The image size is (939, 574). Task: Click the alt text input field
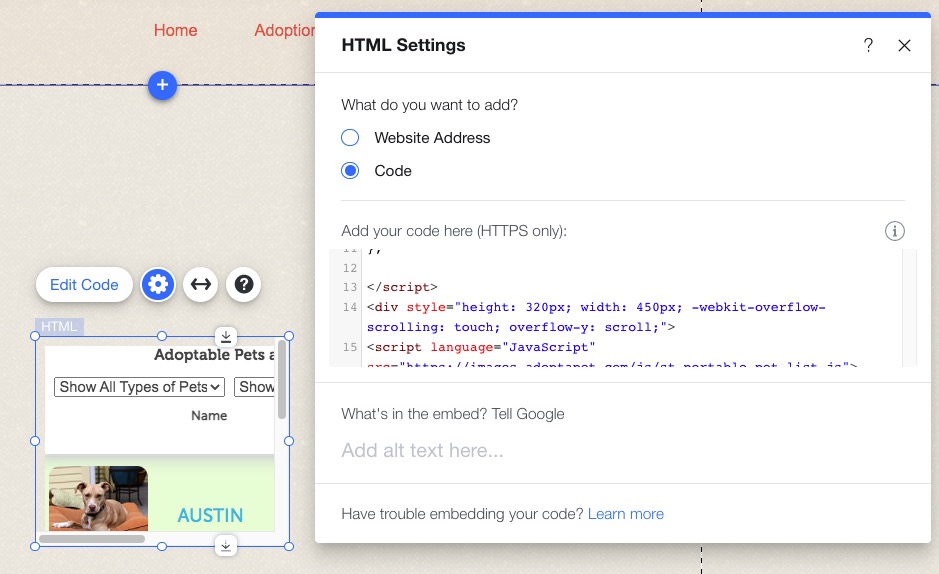click(x=620, y=450)
